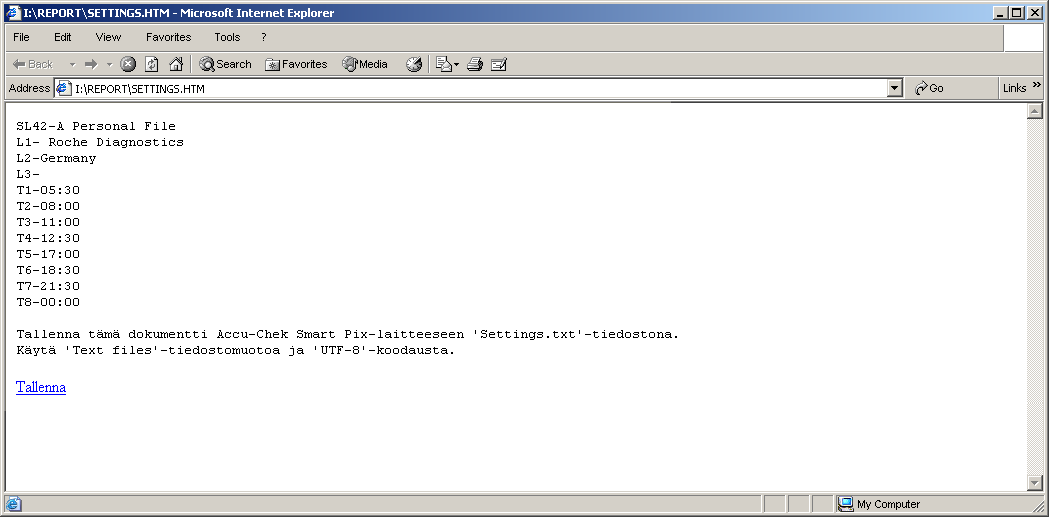The image size is (1049, 517).
Task: Open the Search pane
Action: tap(225, 64)
